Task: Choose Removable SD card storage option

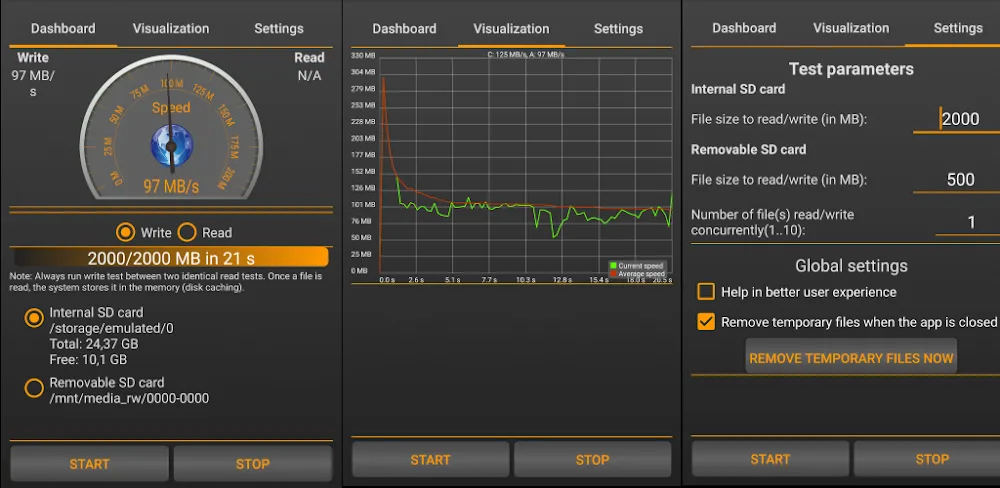Action: click(x=34, y=388)
